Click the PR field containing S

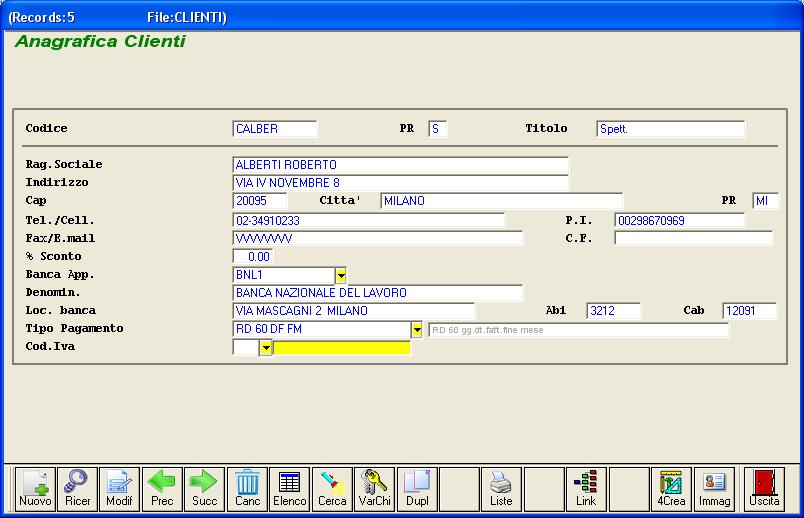[x=438, y=129]
